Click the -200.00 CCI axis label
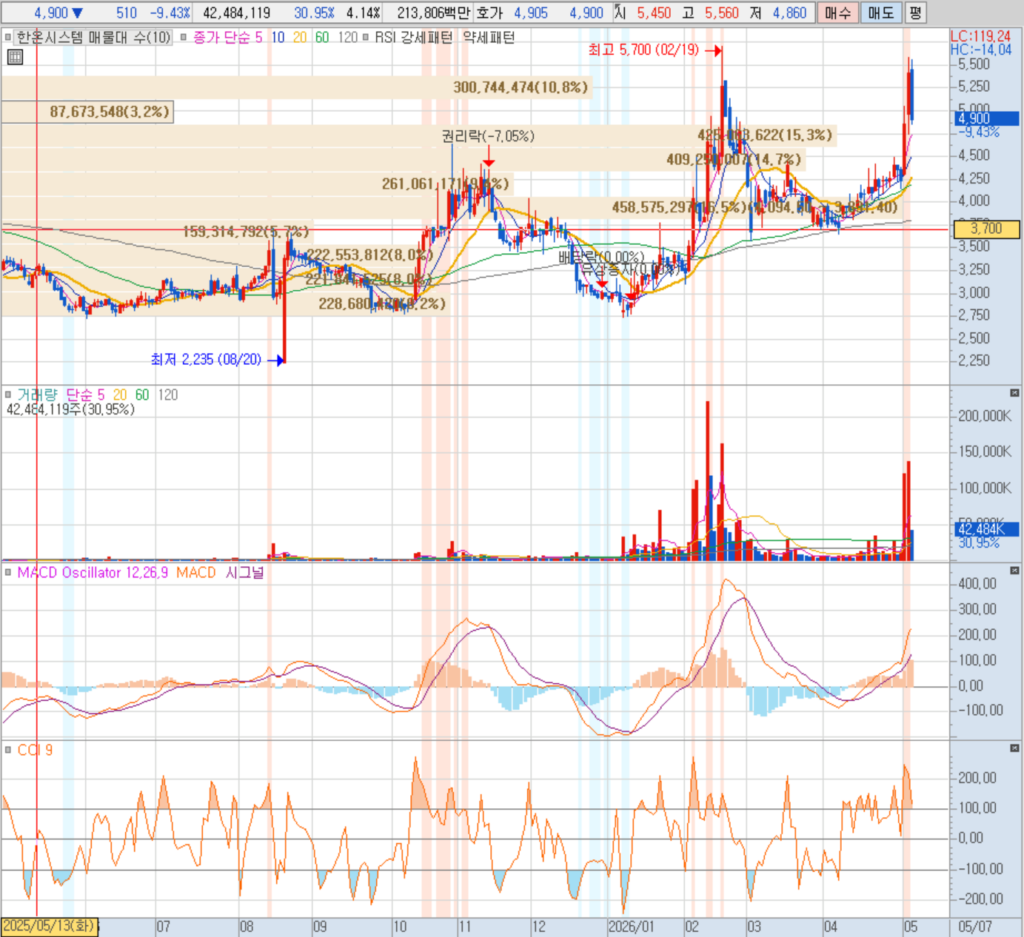Screen dimensions: 1024x937 pos(980,899)
